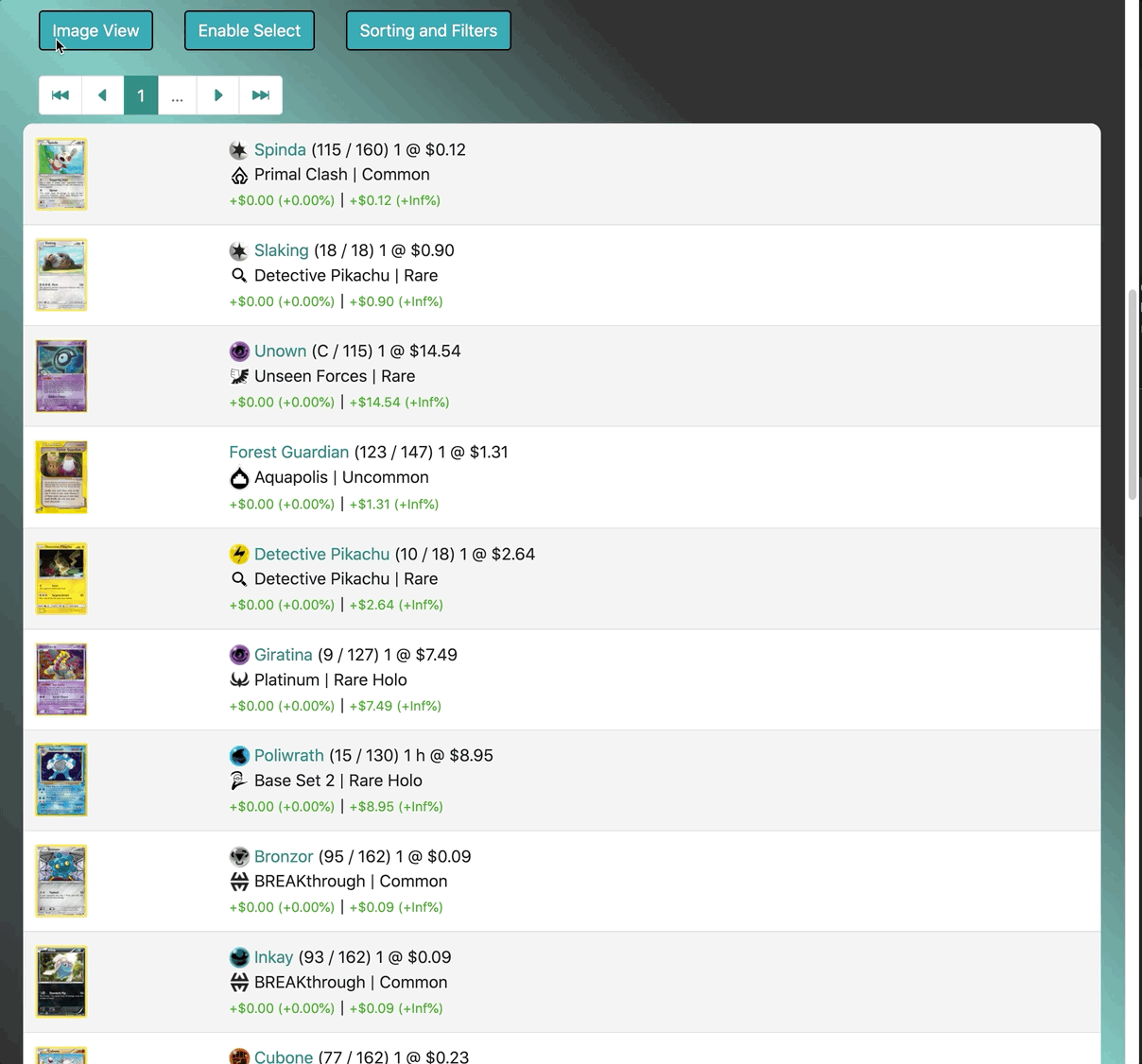Click darkness type icon beside Inkay

click(239, 957)
